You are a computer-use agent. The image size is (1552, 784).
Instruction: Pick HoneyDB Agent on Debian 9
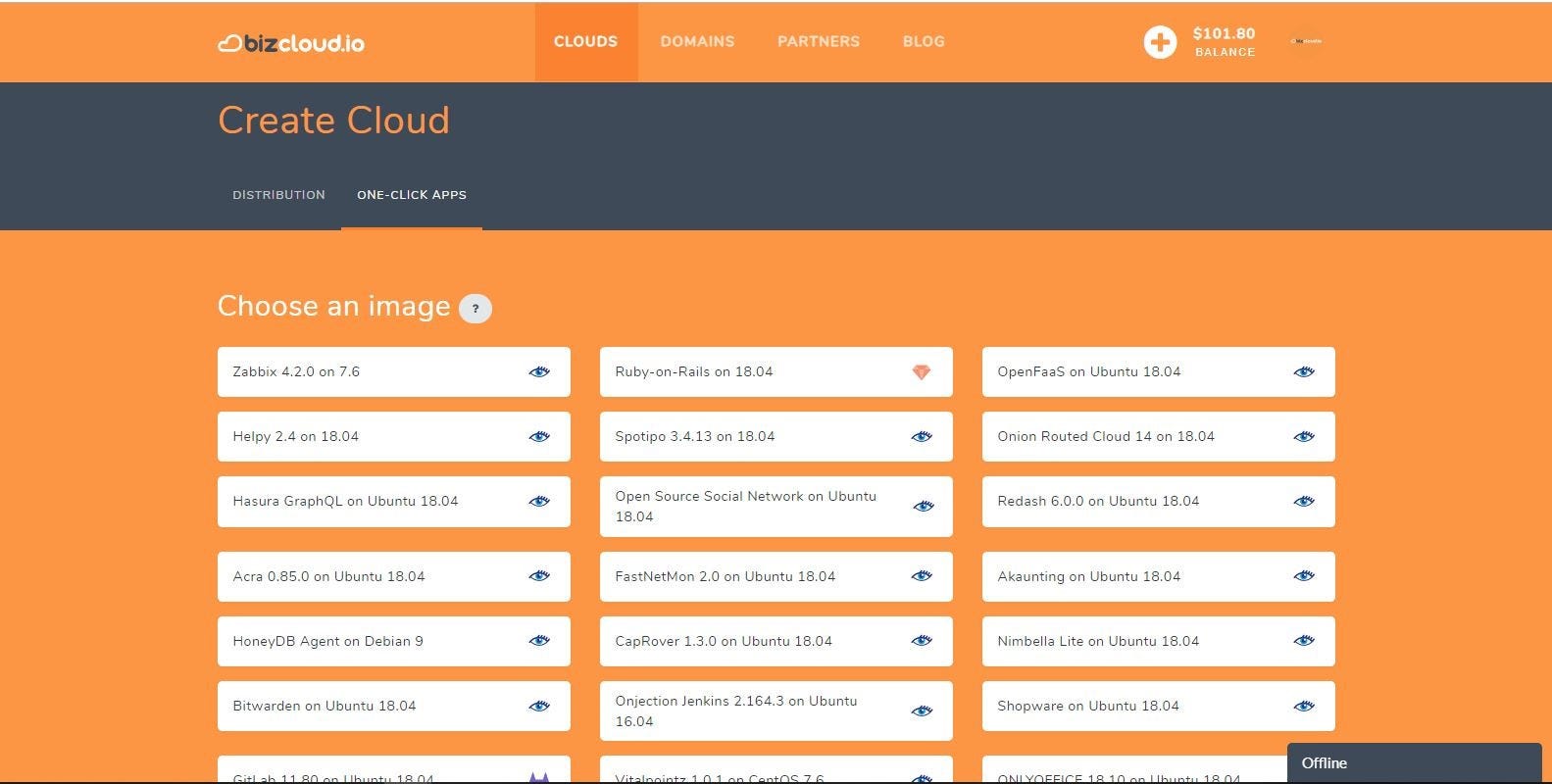click(394, 641)
